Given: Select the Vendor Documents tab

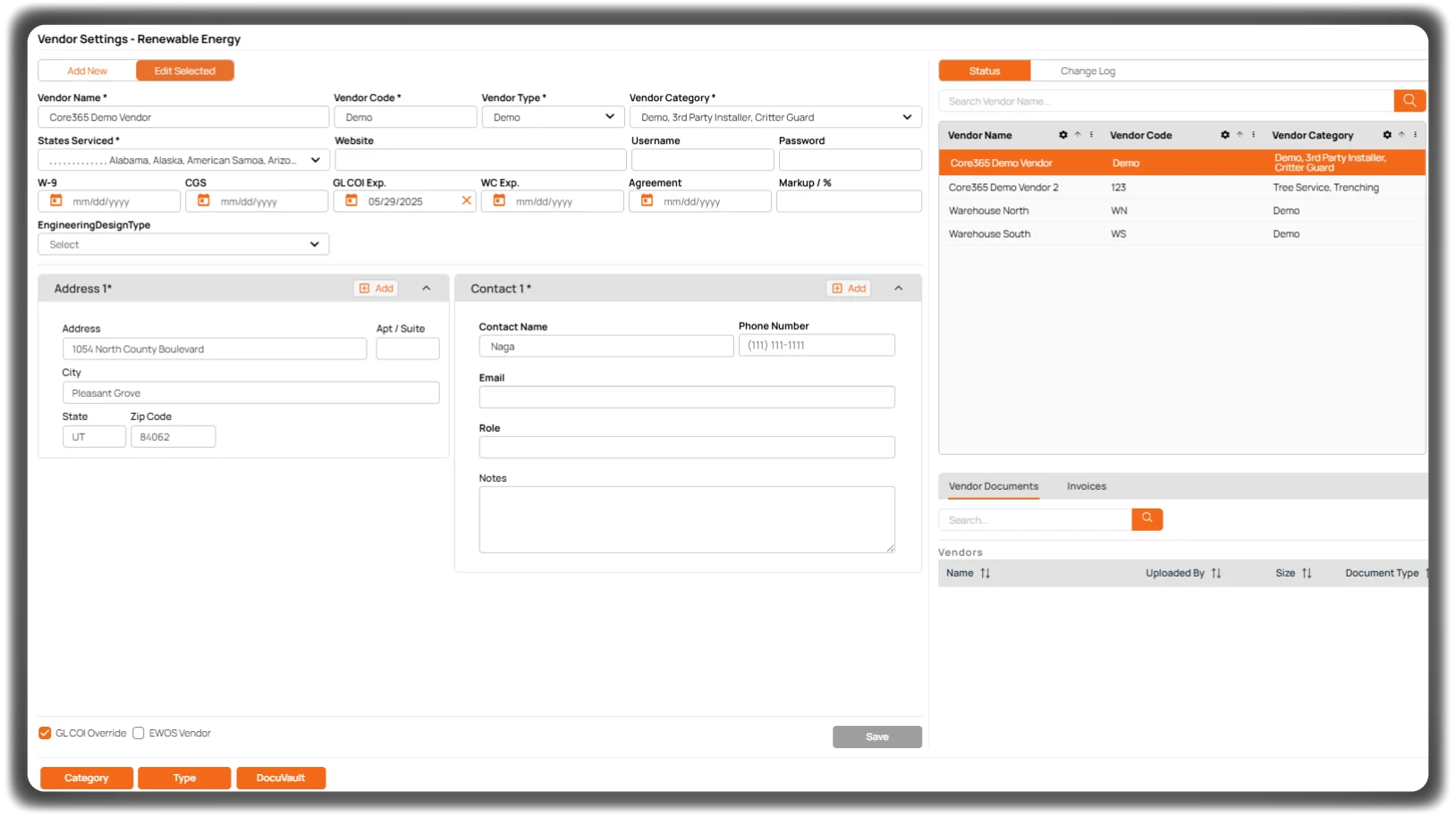Looking at the screenshot, I should pos(994,486).
